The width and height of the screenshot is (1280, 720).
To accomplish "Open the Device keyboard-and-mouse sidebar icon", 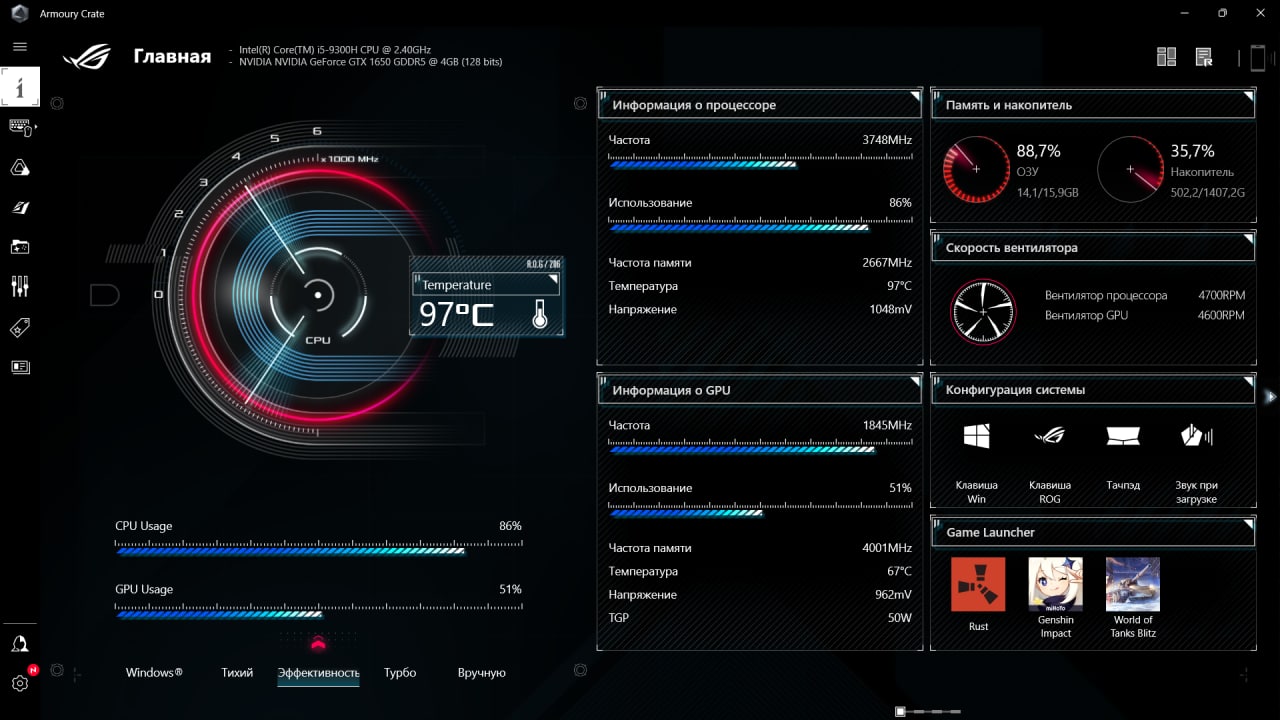I will point(21,127).
